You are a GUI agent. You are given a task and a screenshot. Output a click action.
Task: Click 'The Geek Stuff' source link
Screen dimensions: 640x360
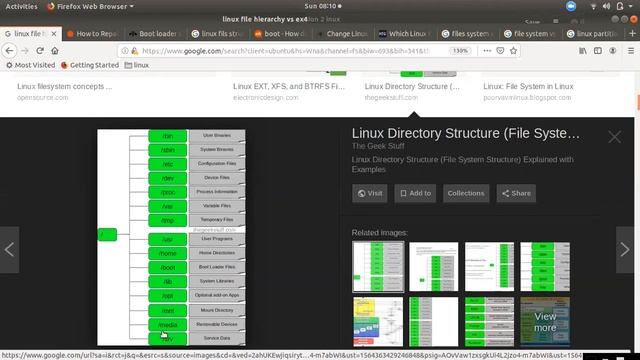tap(378, 146)
